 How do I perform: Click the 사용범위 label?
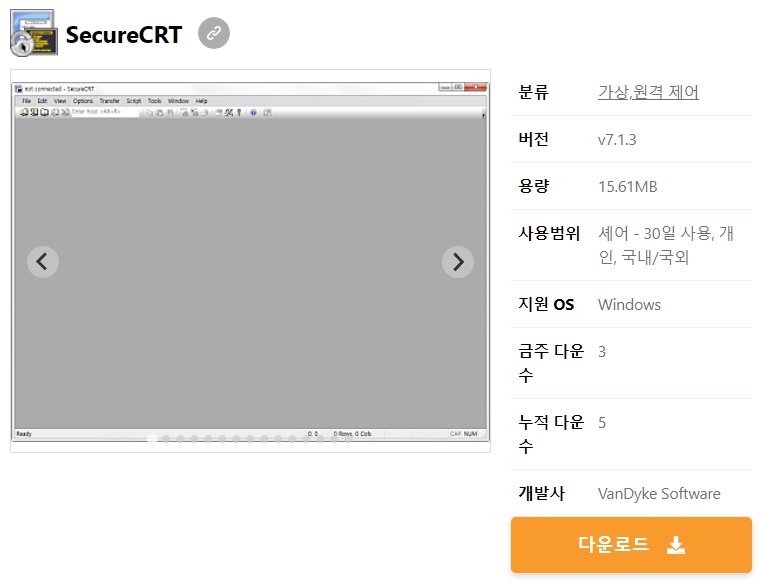(x=549, y=234)
